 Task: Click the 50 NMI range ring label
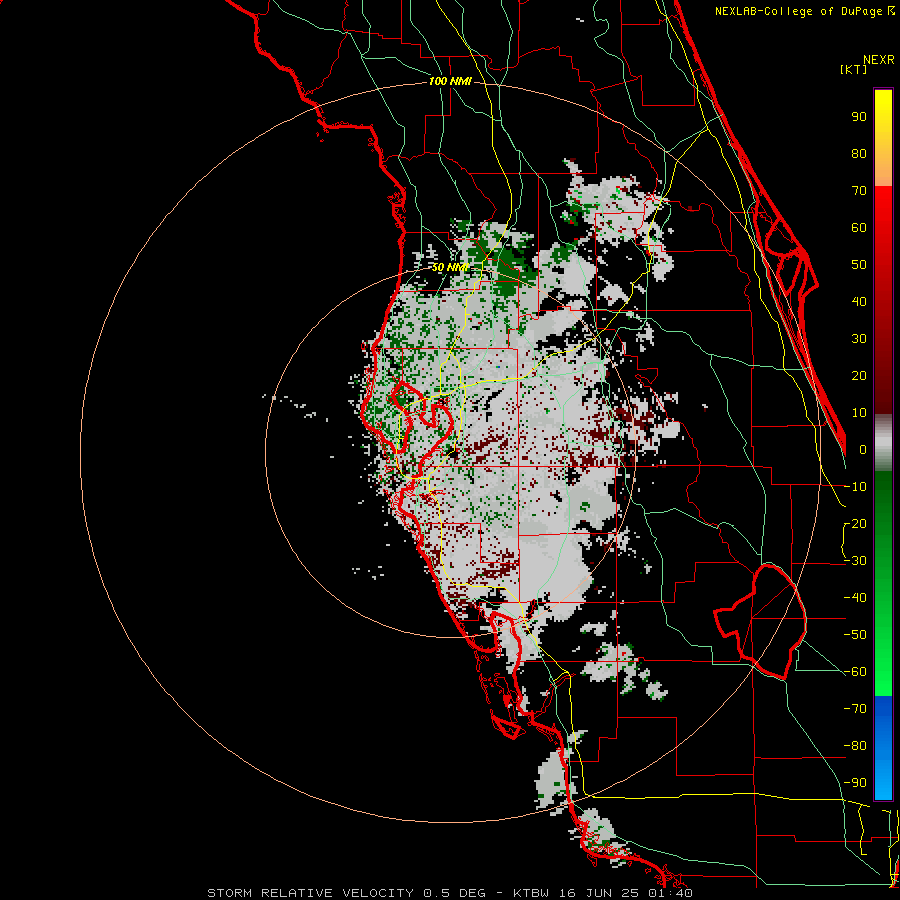pyautogui.click(x=450, y=267)
